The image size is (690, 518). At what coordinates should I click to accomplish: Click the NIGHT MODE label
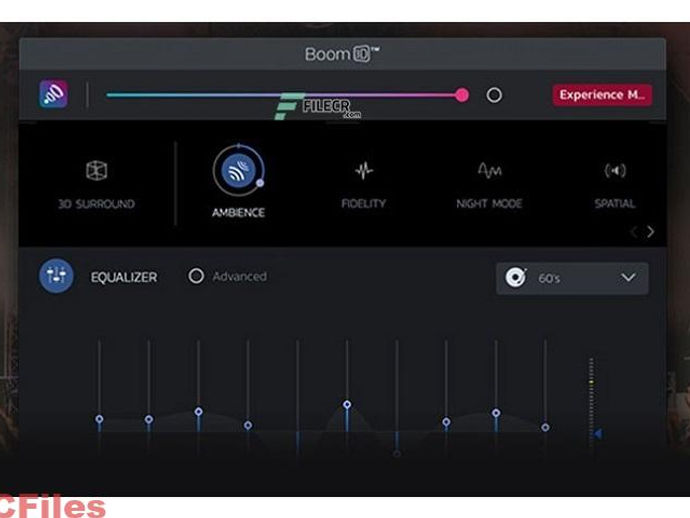pos(489,203)
